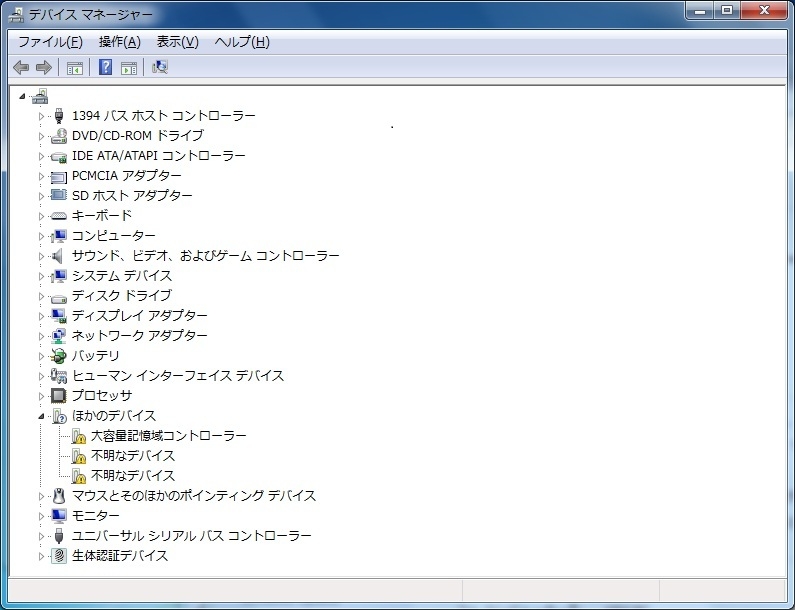Expand ユニバーサル シリアル バス コントローラー node
This screenshot has width=795, height=610.
42,536
